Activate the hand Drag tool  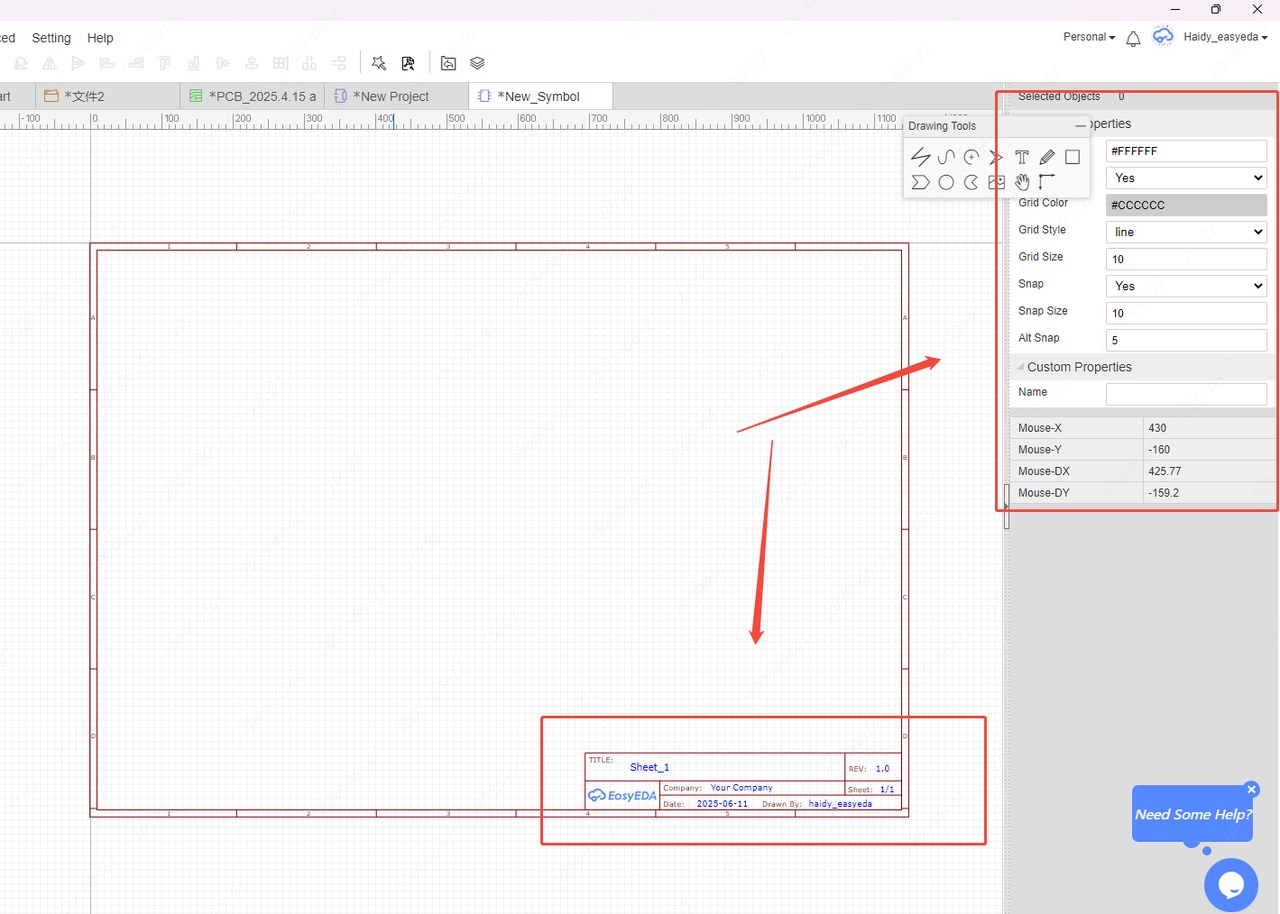click(x=1021, y=182)
